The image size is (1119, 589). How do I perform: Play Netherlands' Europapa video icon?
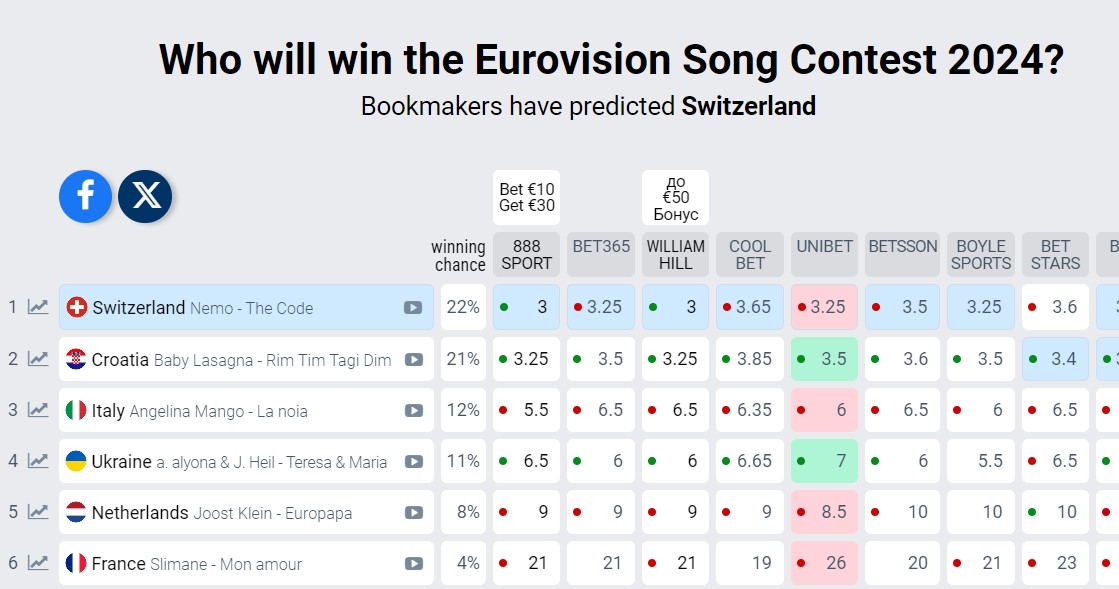[x=413, y=513]
